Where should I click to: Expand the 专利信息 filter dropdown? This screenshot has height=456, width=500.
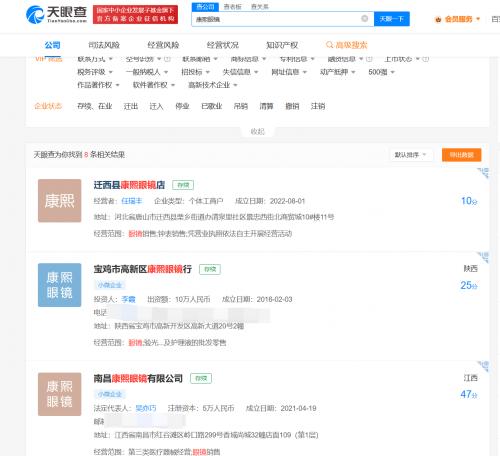click(x=297, y=59)
